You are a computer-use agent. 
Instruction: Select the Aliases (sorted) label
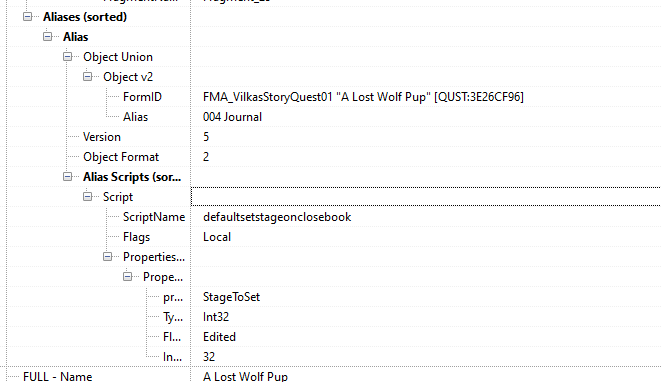85,17
